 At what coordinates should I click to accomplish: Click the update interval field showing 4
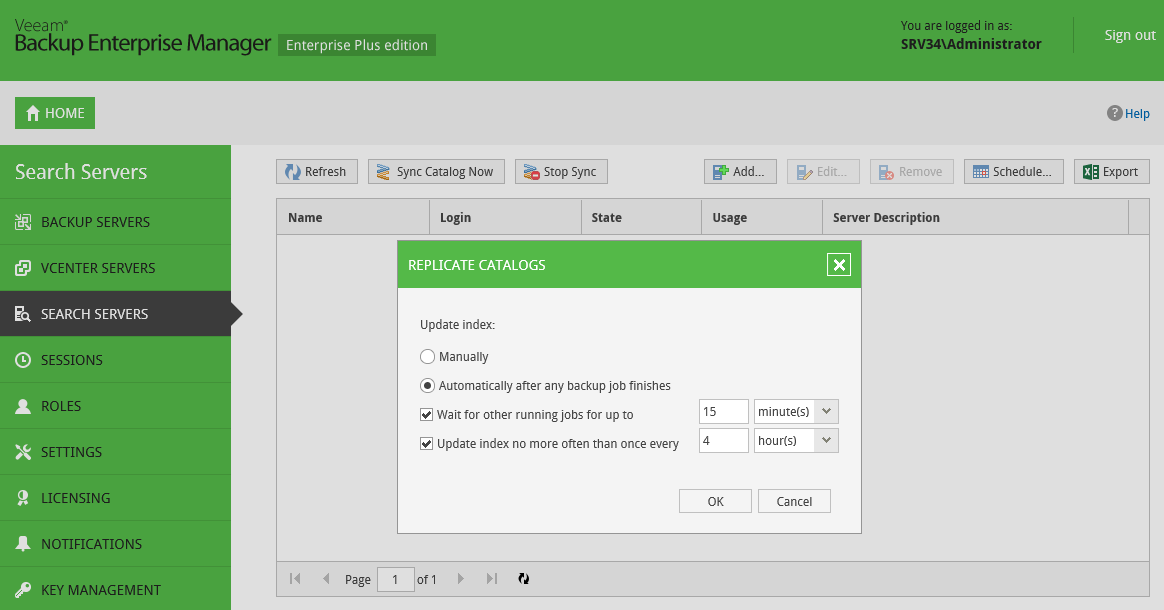pos(724,441)
